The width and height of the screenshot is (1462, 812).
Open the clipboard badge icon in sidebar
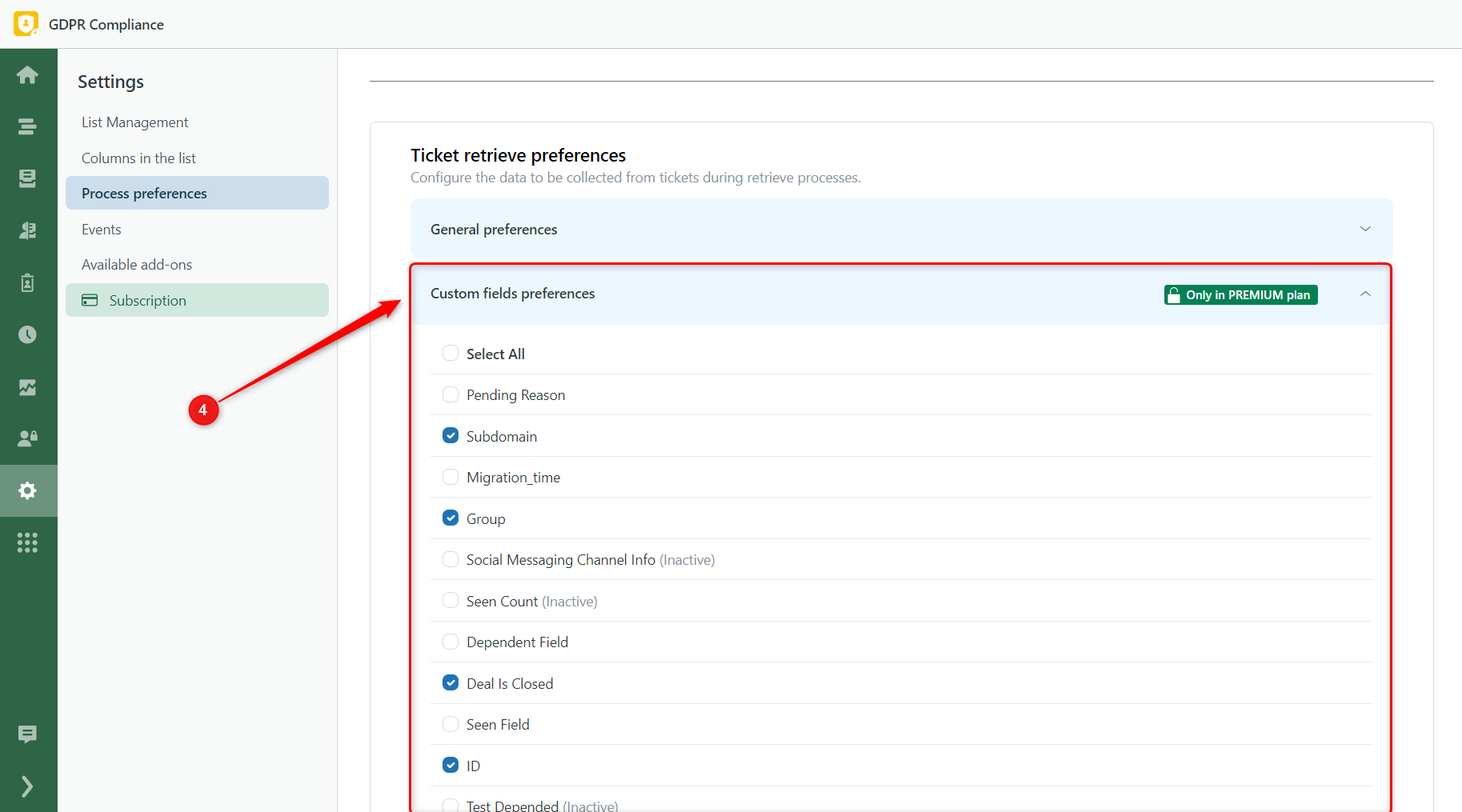click(x=27, y=282)
